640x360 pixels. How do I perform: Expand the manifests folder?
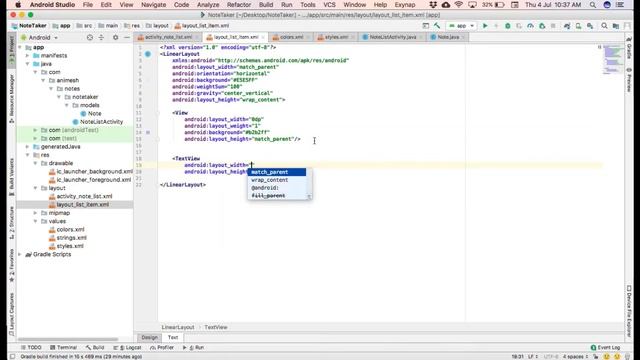pos(27,56)
